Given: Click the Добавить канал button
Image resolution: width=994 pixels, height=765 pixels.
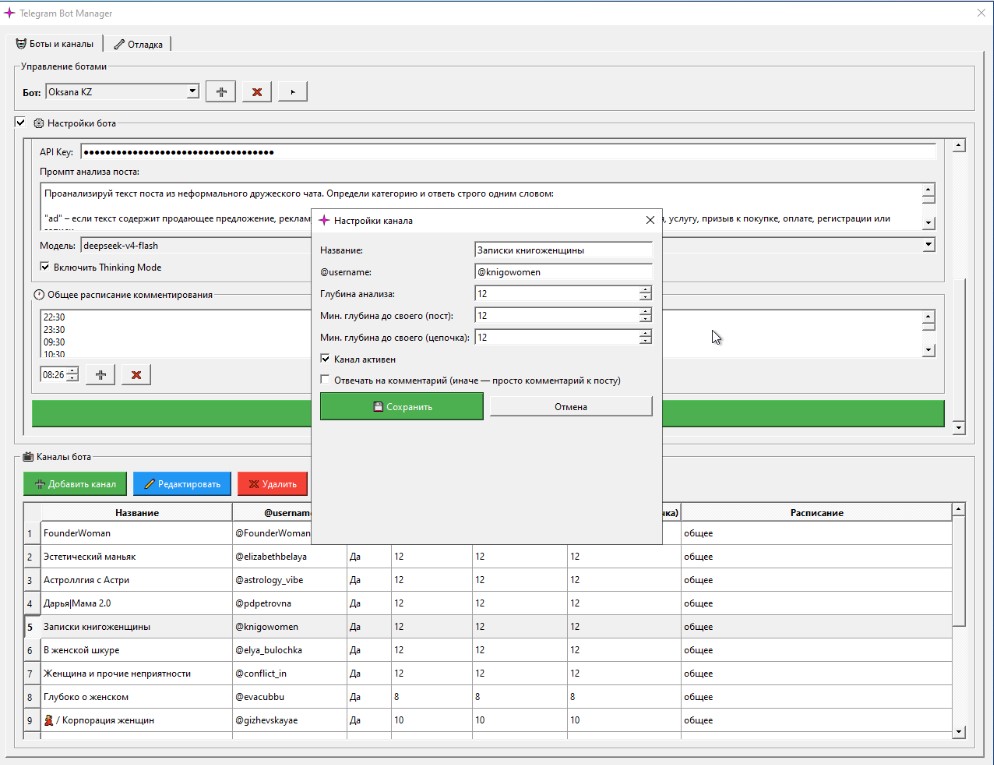Looking at the screenshot, I should [75, 484].
